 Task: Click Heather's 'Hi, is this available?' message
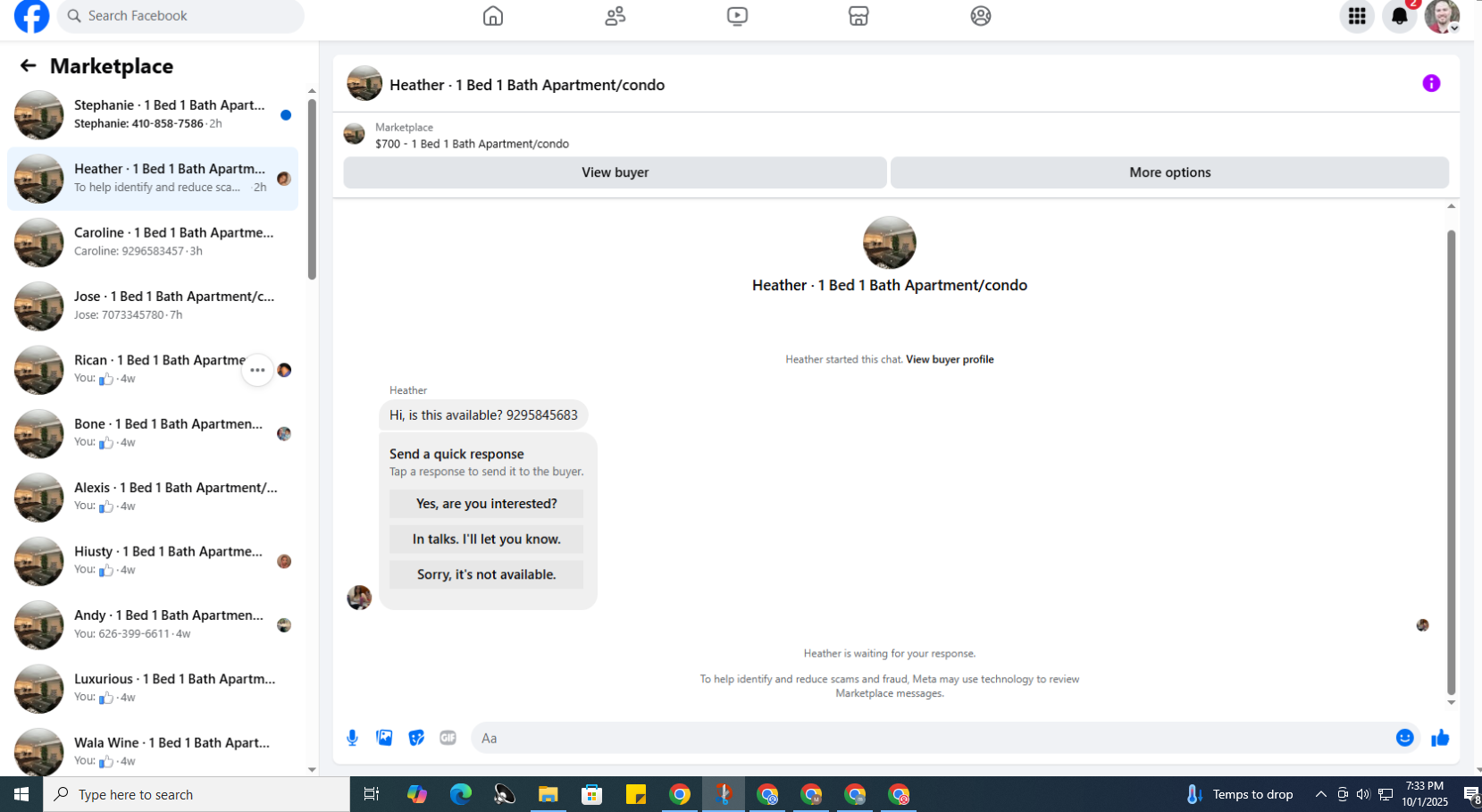[x=483, y=414]
